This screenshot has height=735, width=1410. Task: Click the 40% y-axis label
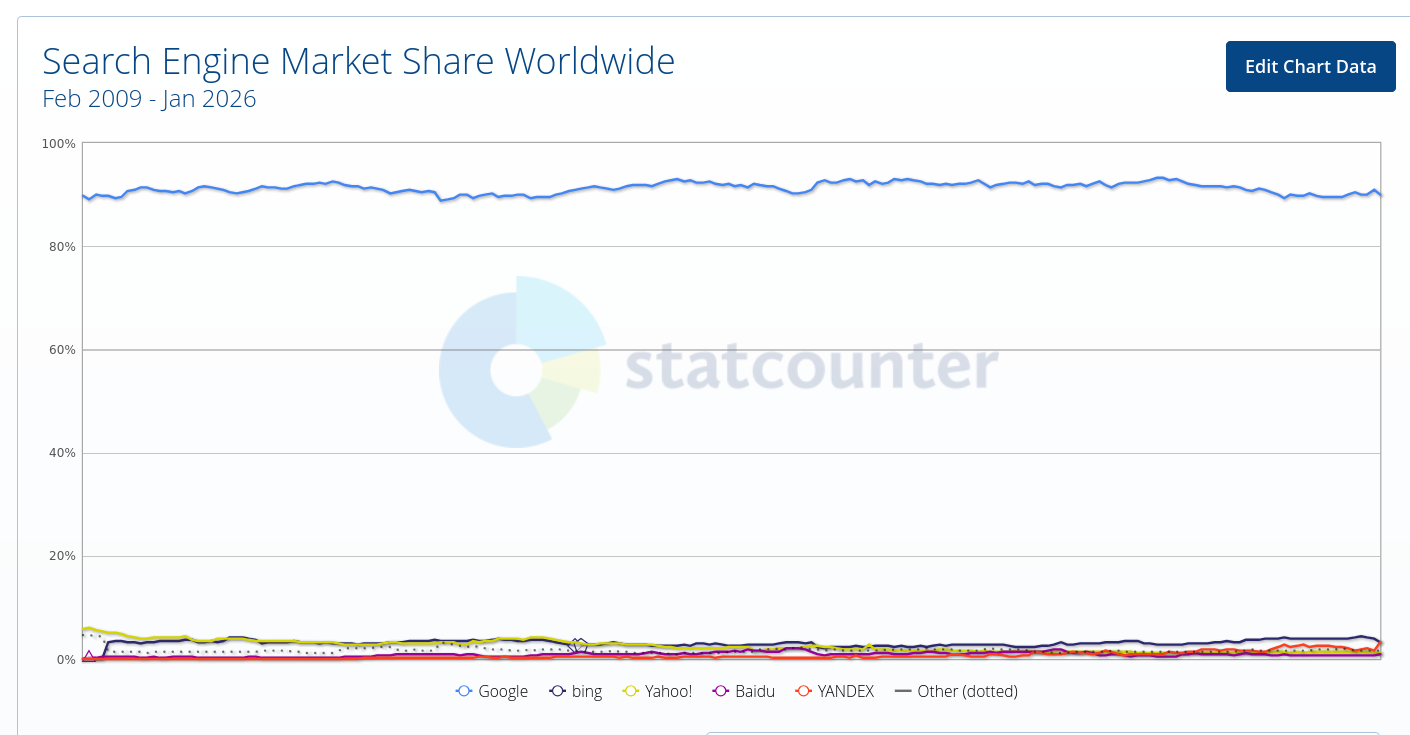[x=60, y=453]
